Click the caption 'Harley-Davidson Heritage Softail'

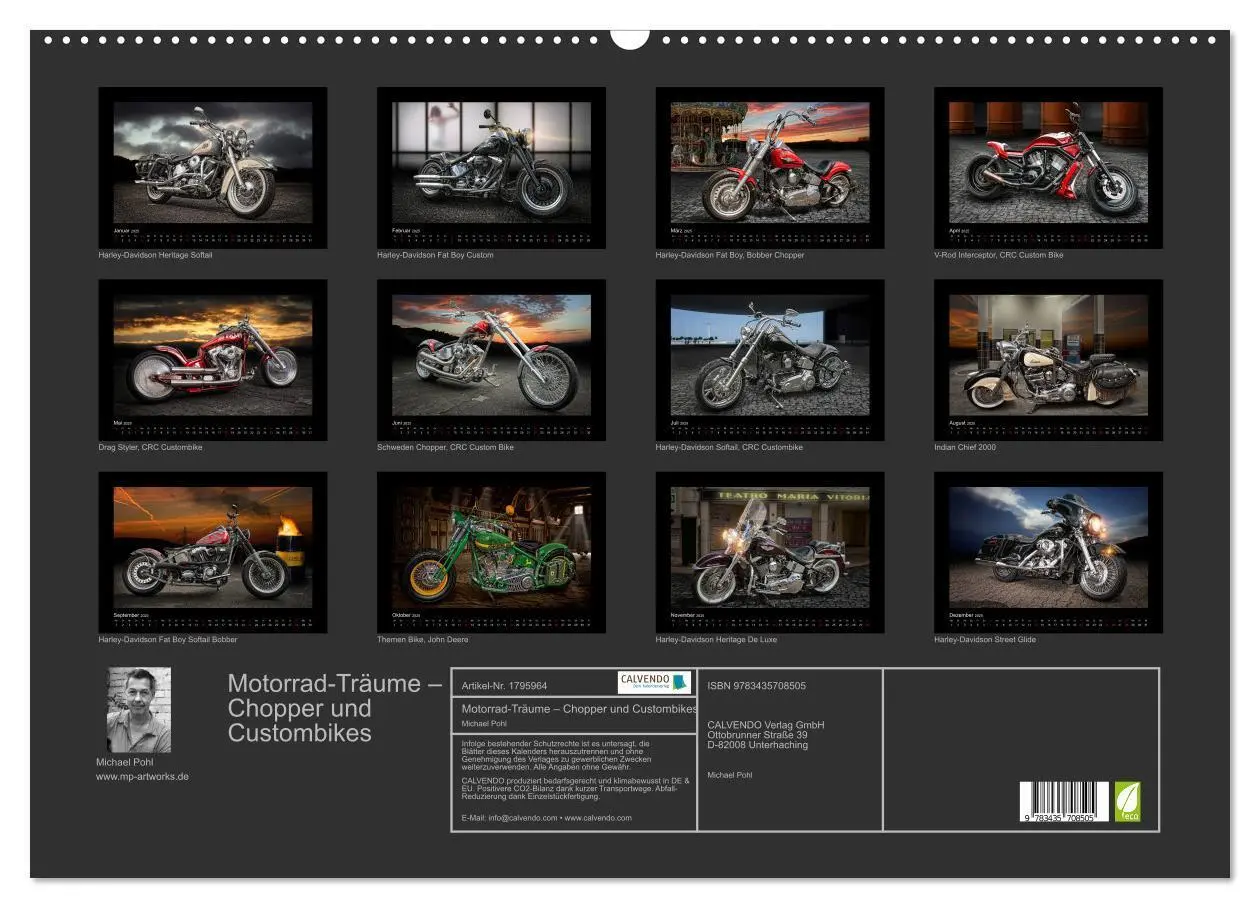[155, 255]
